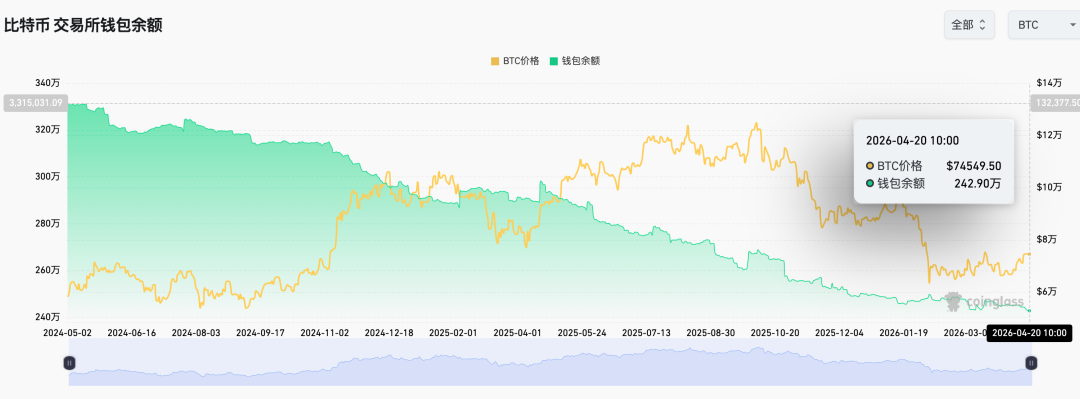Image resolution: width=1080 pixels, height=399 pixels.
Task: Click the 132,377.50 right axis value tag
Action: coord(1056,103)
